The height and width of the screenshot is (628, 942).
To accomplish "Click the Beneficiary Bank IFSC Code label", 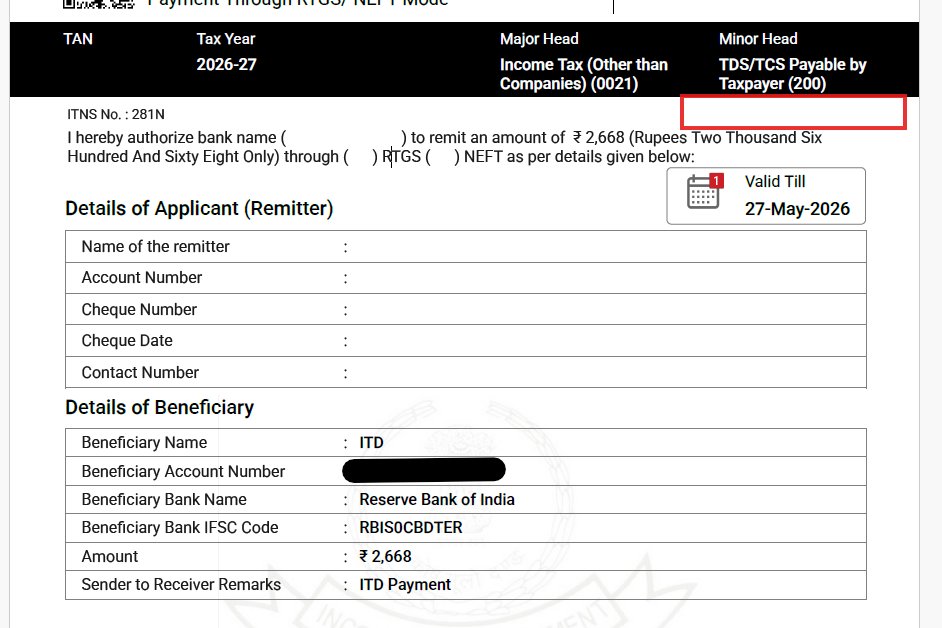I will pyautogui.click(x=180, y=528).
